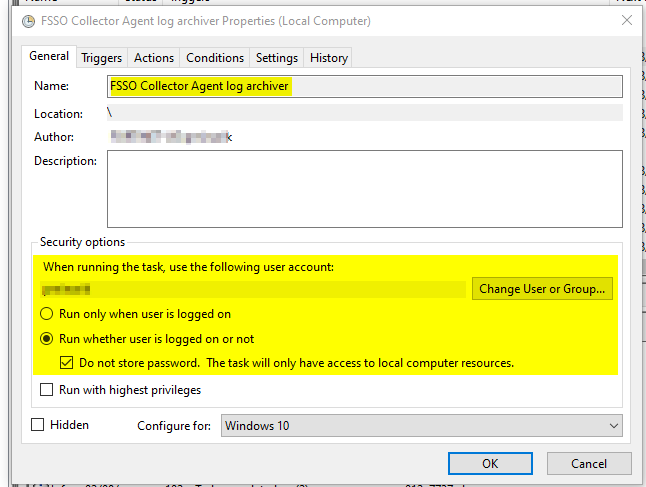
Task: Enable Run with highest privileges
Action: (x=47, y=390)
